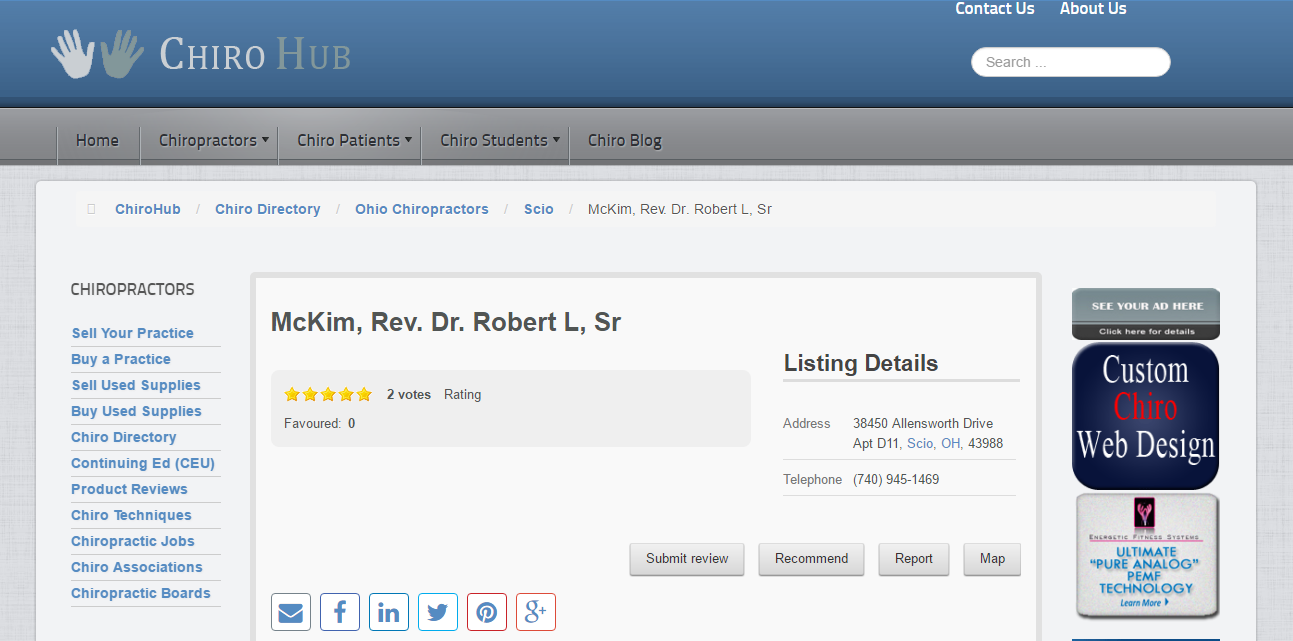Share listing on LinkedIn icon
The height and width of the screenshot is (641, 1293).
(x=389, y=612)
